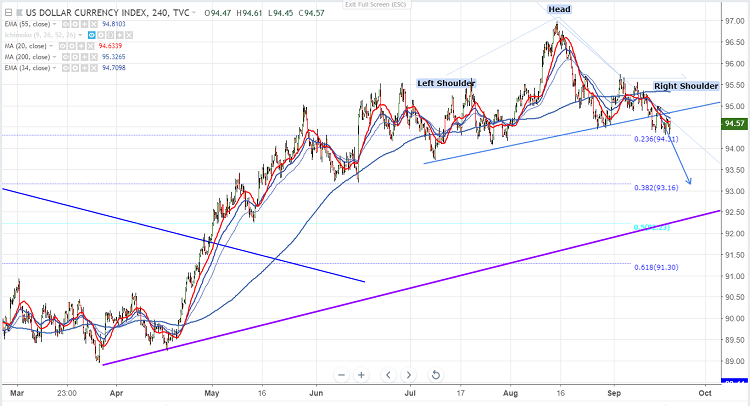
Task: Click the Aug label on the time axis
Action: [x=510, y=394]
